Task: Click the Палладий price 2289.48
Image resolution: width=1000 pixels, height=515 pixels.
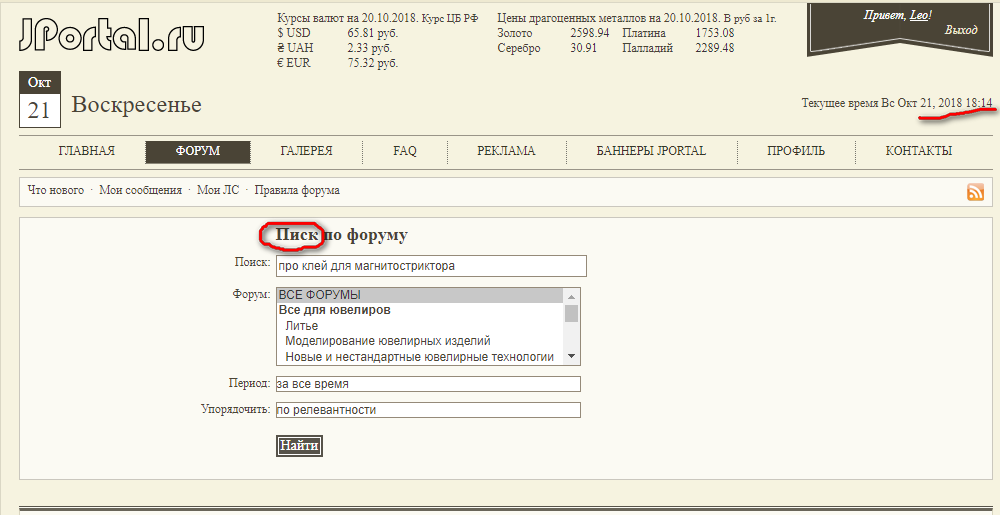Action: click(x=715, y=48)
